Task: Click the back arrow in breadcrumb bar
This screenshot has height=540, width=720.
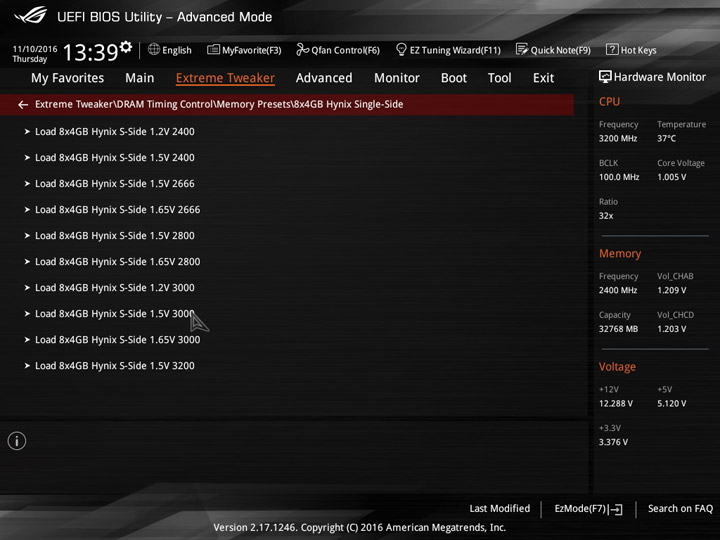Action: click(x=23, y=105)
